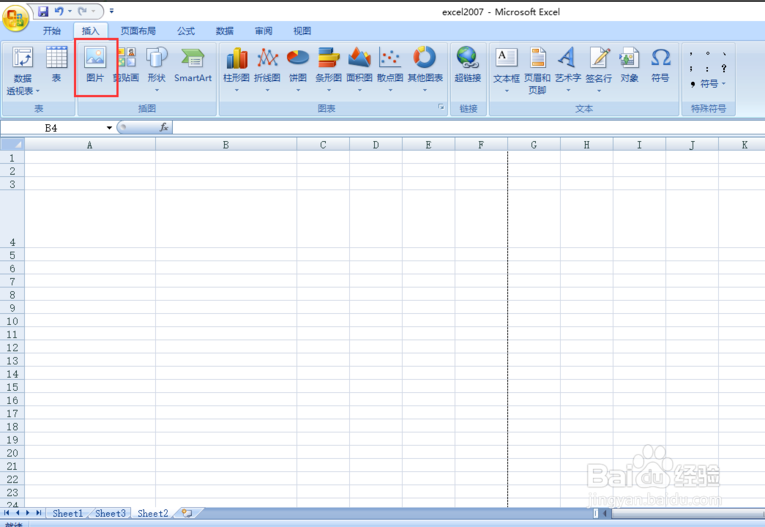Image resolution: width=765 pixels, height=527 pixels.
Task: Open the 公式 tab
Action: click(186, 31)
